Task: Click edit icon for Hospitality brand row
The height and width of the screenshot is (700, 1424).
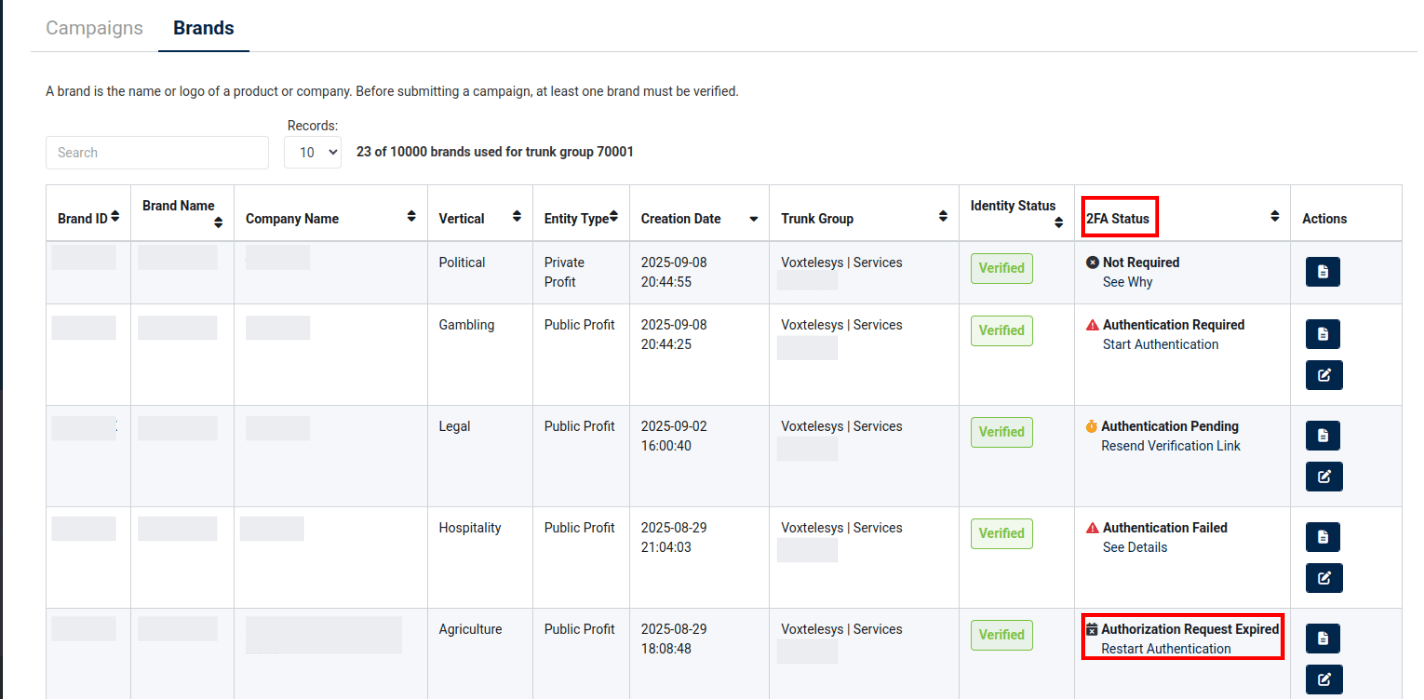Action: (x=1323, y=578)
